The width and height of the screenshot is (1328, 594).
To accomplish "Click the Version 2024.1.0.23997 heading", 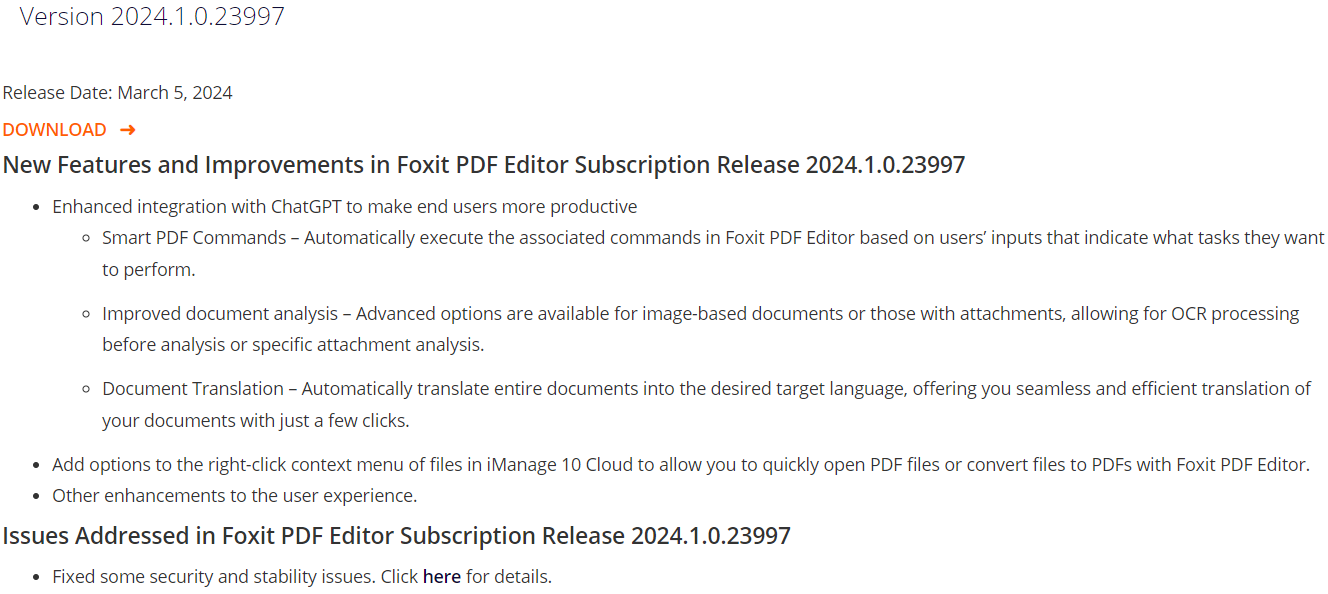I will [x=152, y=16].
